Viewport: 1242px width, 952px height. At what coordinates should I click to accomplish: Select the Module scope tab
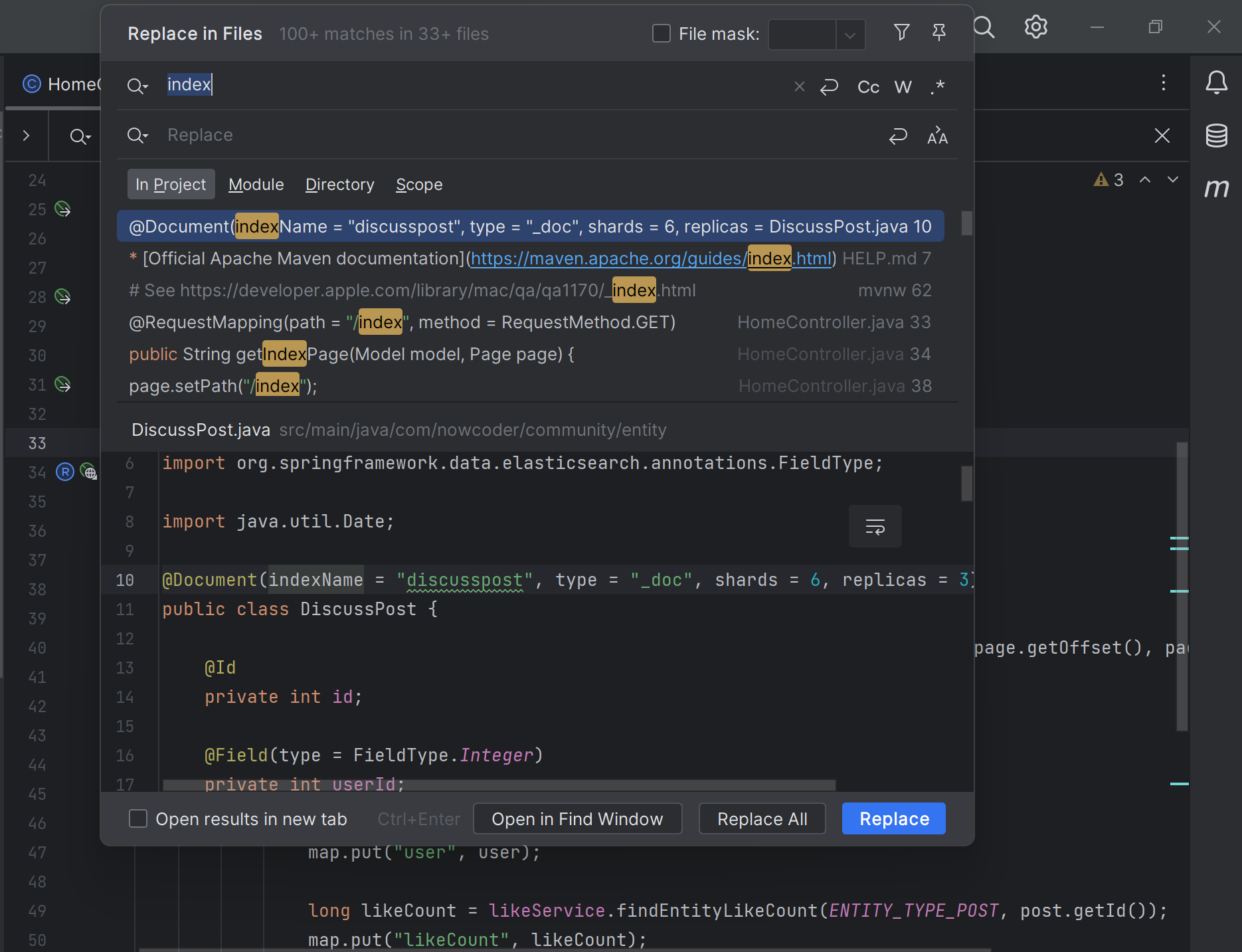pos(256,184)
